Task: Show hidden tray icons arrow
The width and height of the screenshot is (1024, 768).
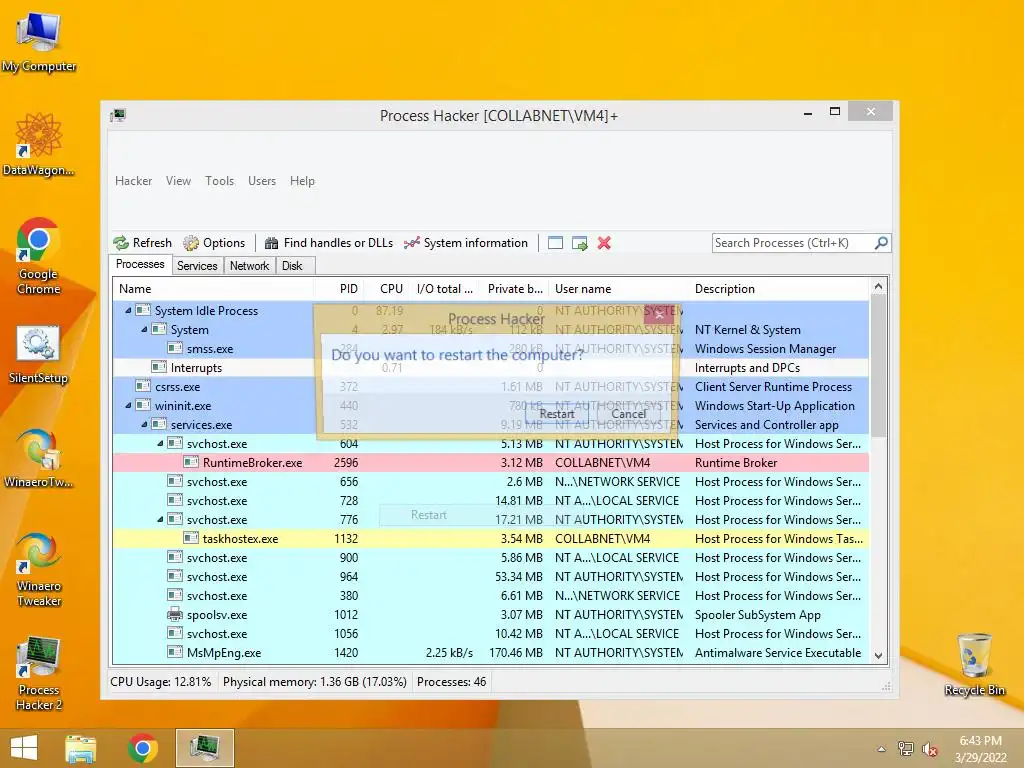Action: (x=881, y=749)
